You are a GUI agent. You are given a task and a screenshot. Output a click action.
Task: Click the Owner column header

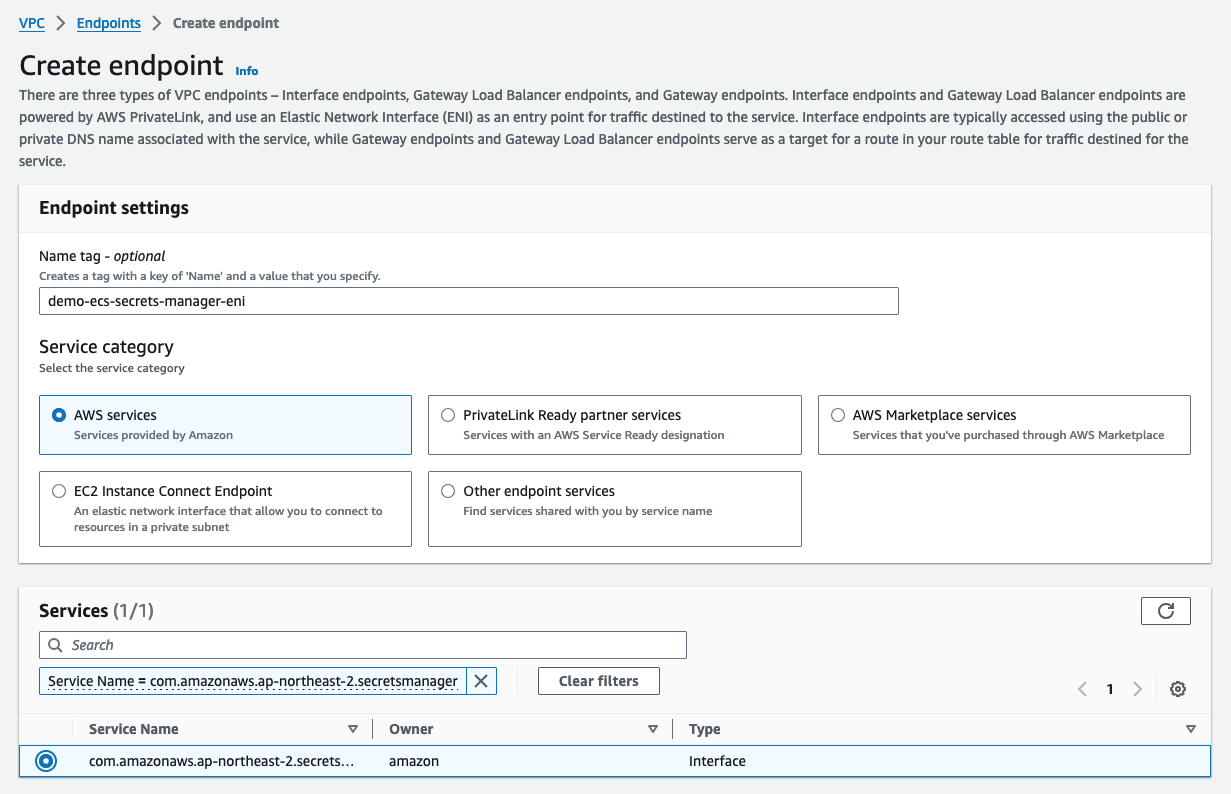(x=411, y=729)
